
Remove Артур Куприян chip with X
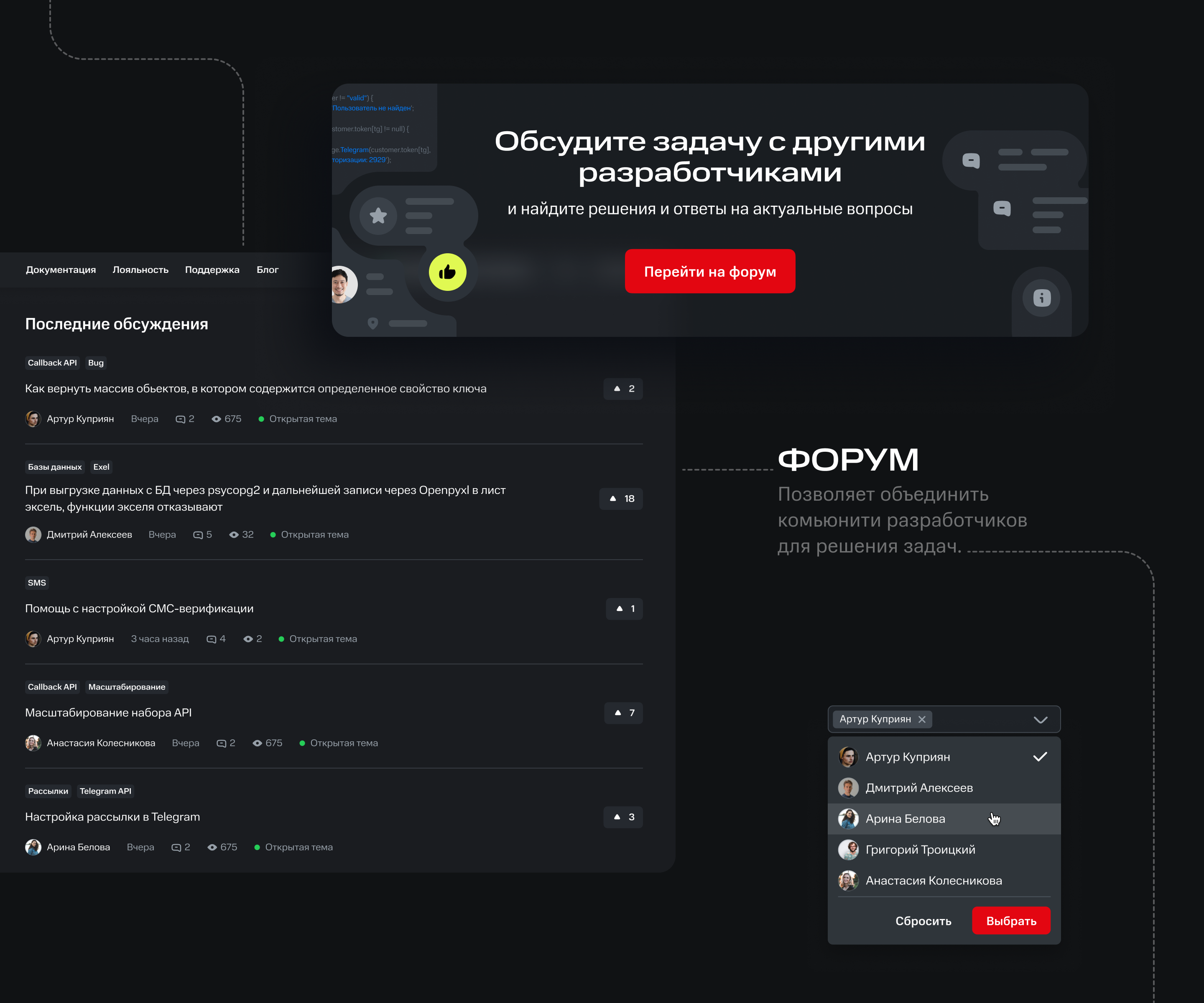click(922, 719)
